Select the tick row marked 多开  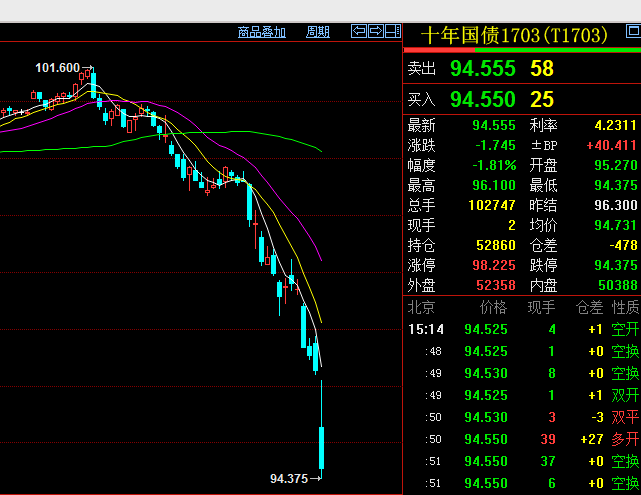coord(522,439)
